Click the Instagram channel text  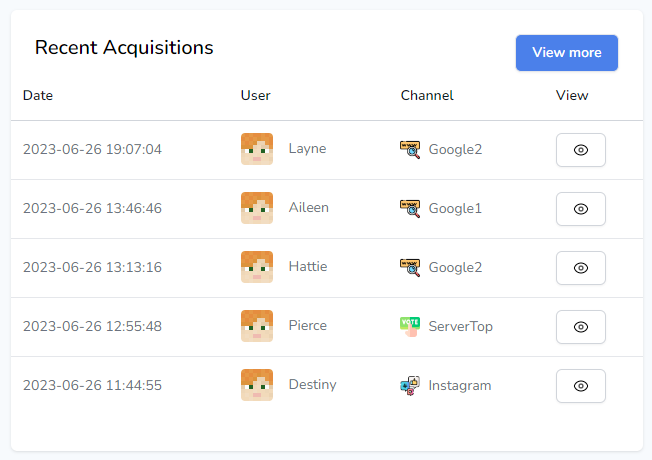coord(460,386)
